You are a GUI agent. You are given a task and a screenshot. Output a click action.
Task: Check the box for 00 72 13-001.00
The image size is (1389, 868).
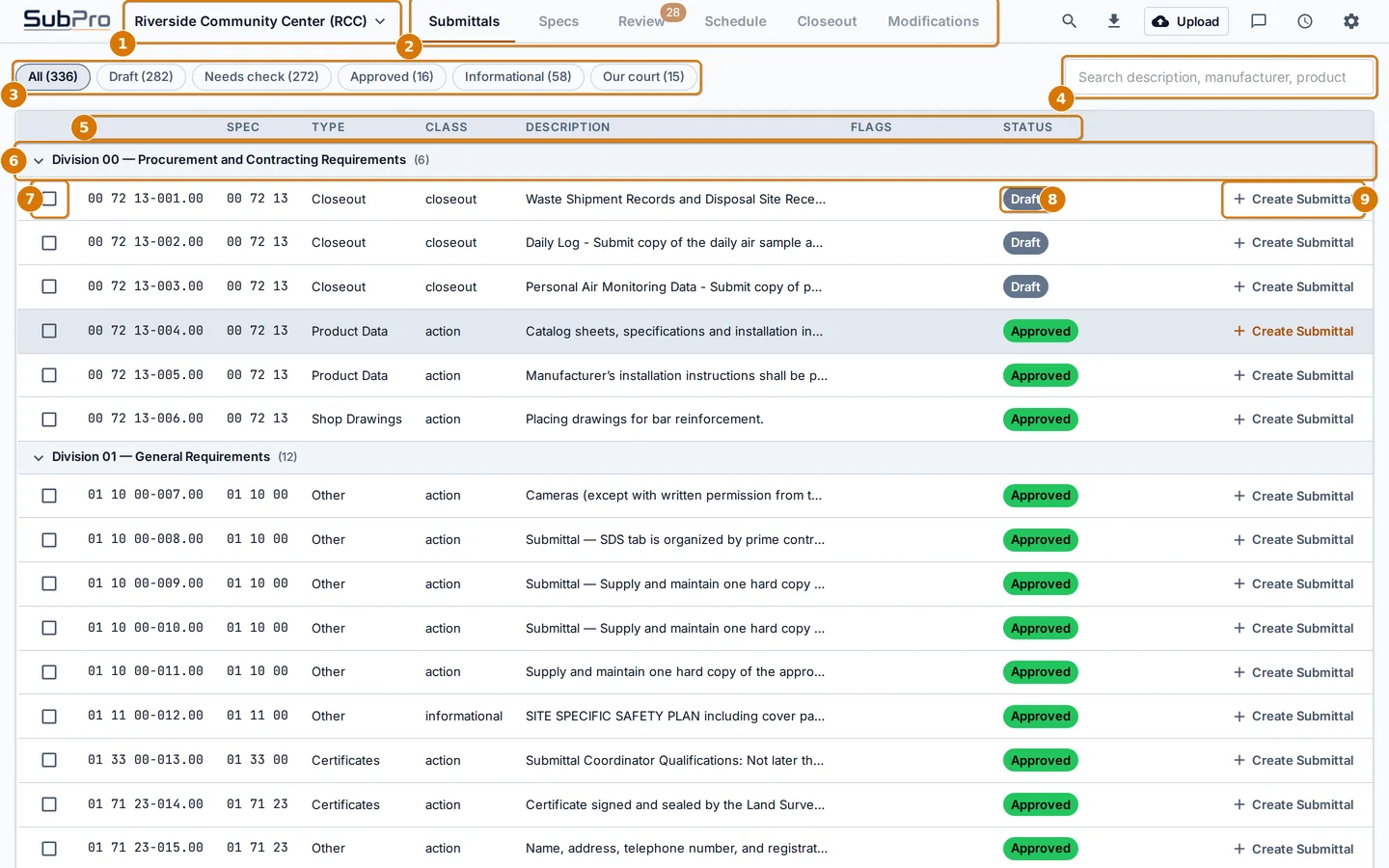(49, 199)
